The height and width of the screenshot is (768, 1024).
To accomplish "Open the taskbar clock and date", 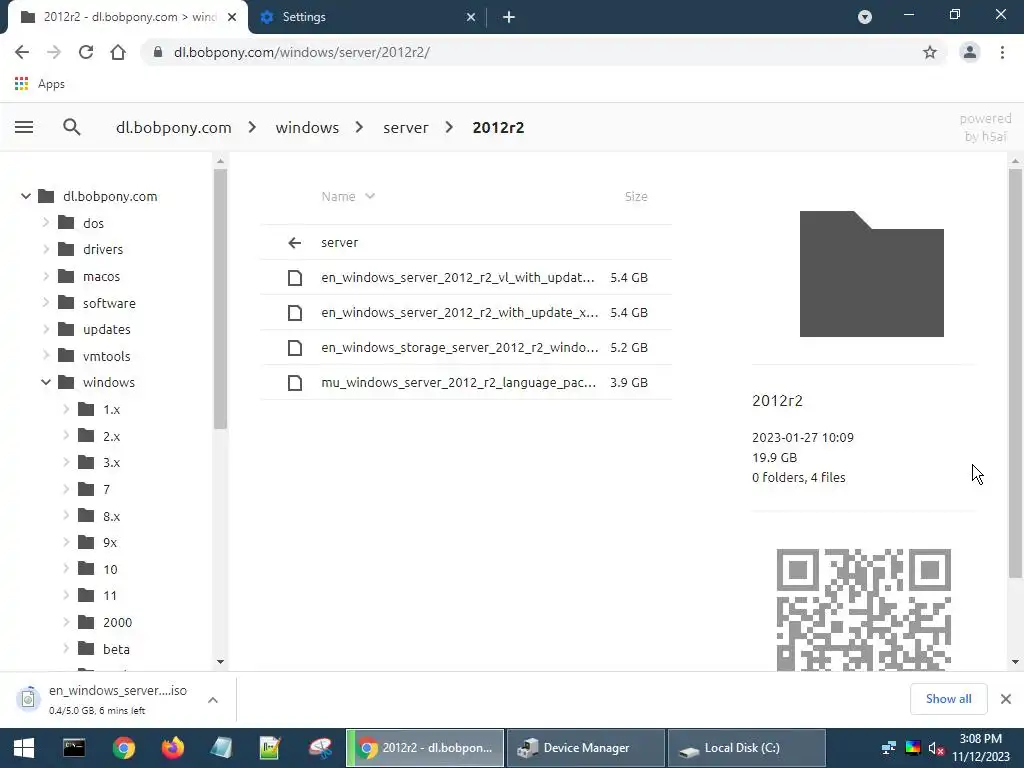I will click(x=980, y=748).
